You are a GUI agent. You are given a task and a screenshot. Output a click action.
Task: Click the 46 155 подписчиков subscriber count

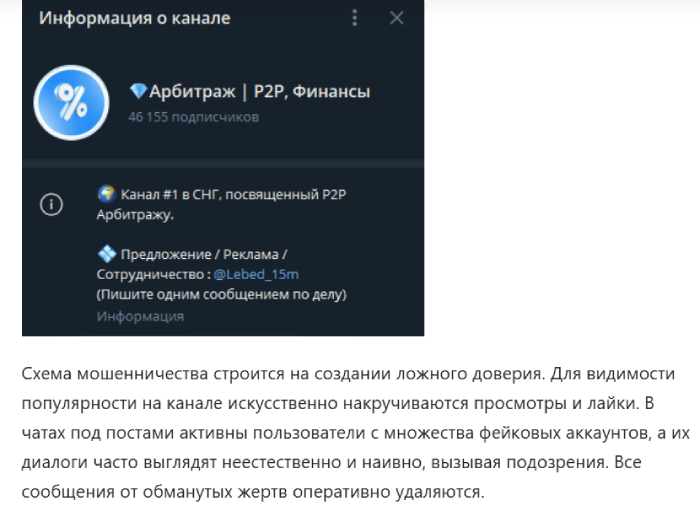tap(193, 117)
